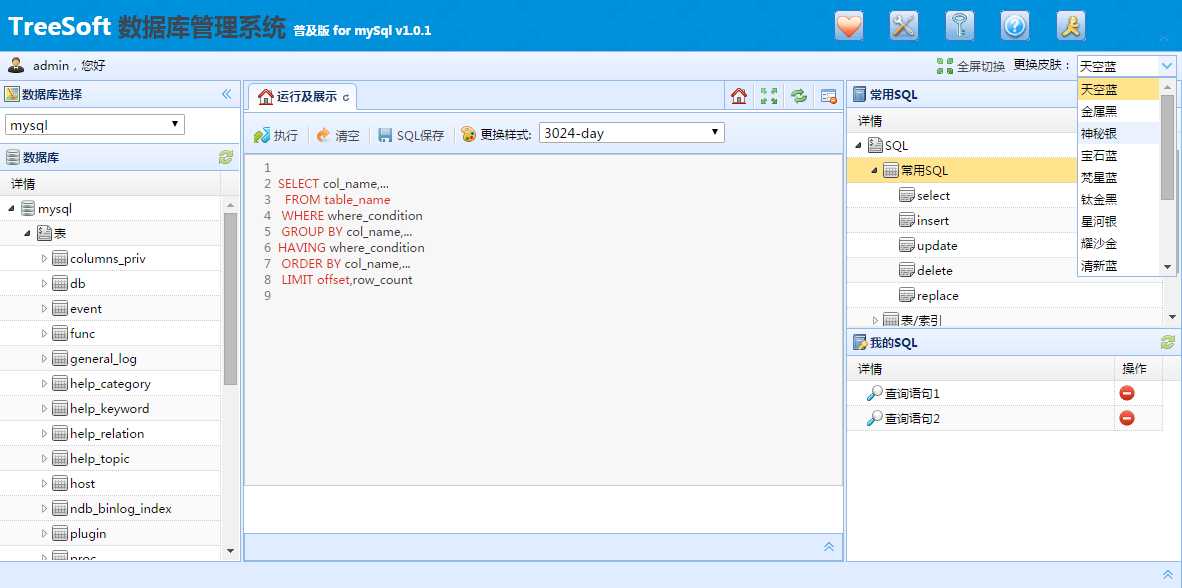Viewport: 1182px width, 588px height.
Task: Open saved query 查询语句2
Action: 912,418
